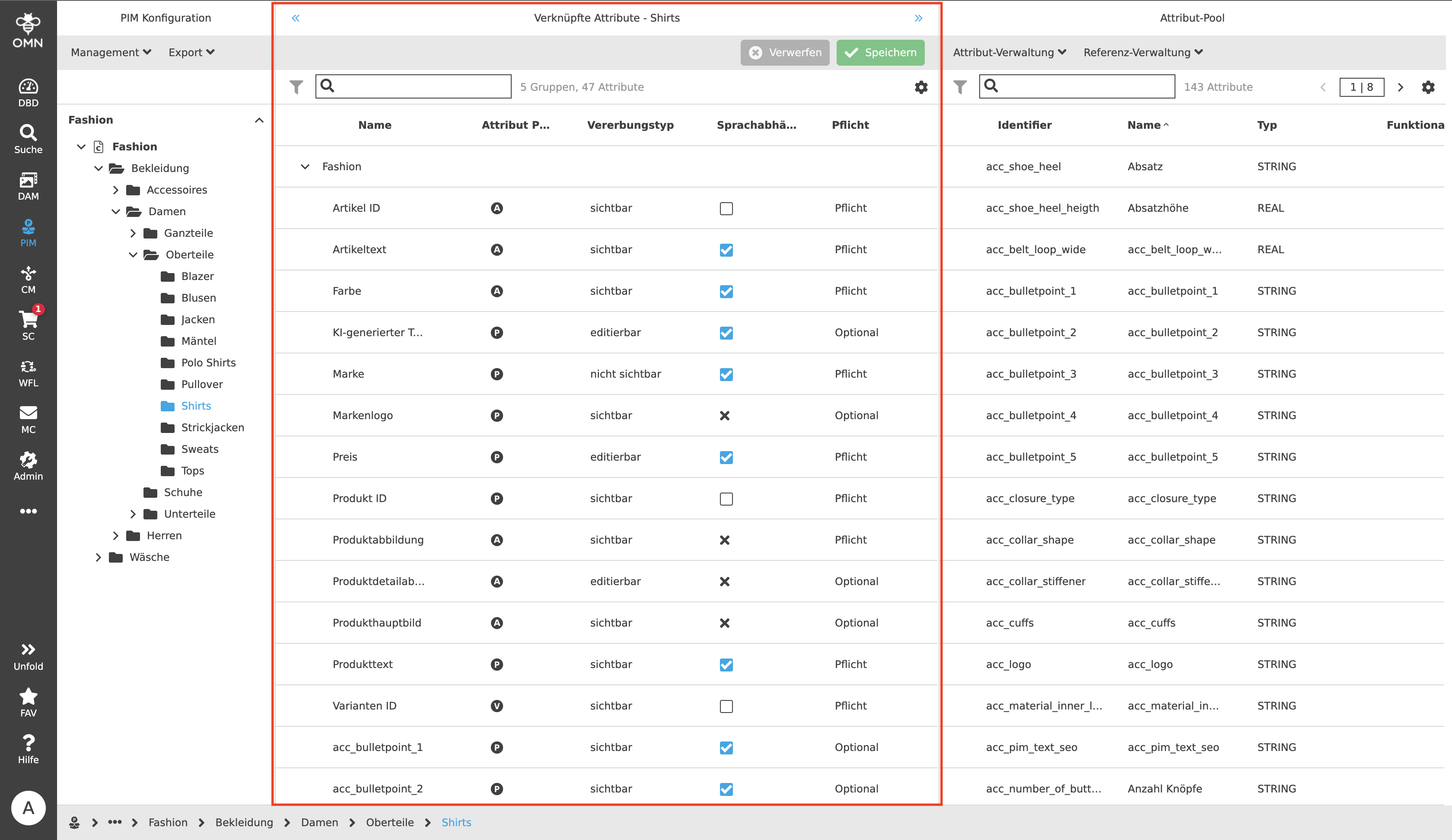The image size is (1452, 840).
Task: Open the Export menu
Action: click(x=191, y=52)
